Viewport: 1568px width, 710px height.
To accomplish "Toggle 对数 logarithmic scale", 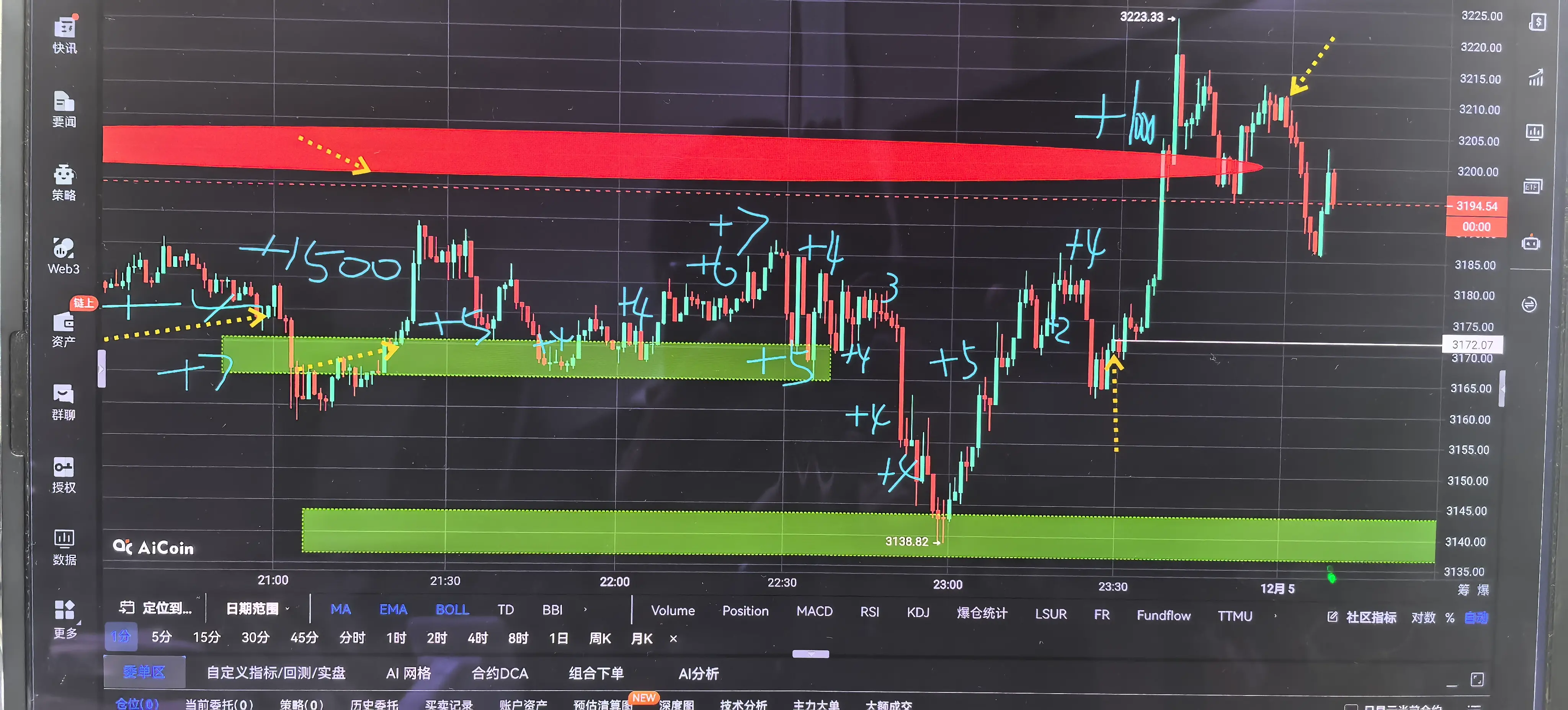I will pos(1423,617).
